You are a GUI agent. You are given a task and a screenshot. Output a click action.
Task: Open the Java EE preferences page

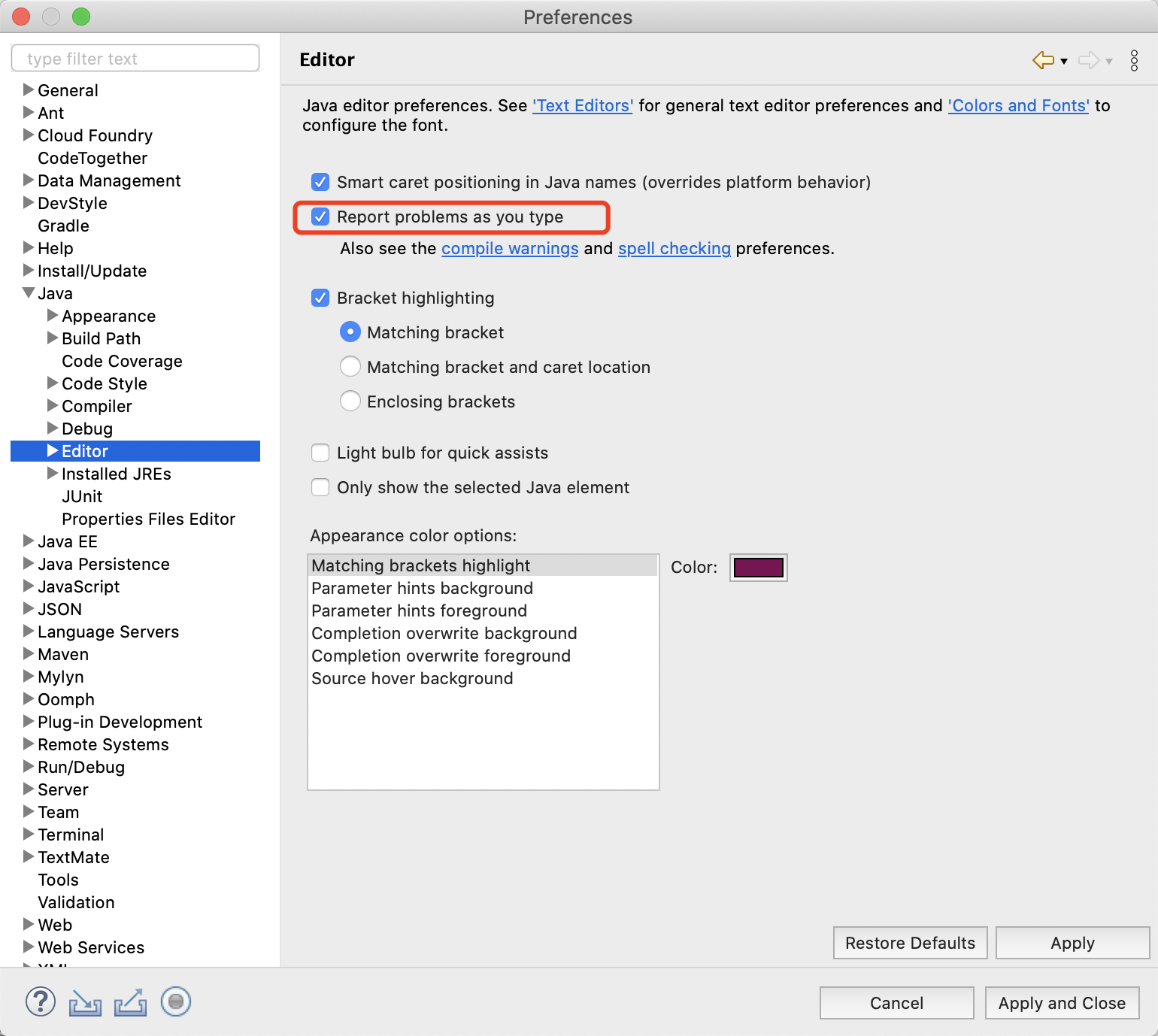[x=68, y=541]
